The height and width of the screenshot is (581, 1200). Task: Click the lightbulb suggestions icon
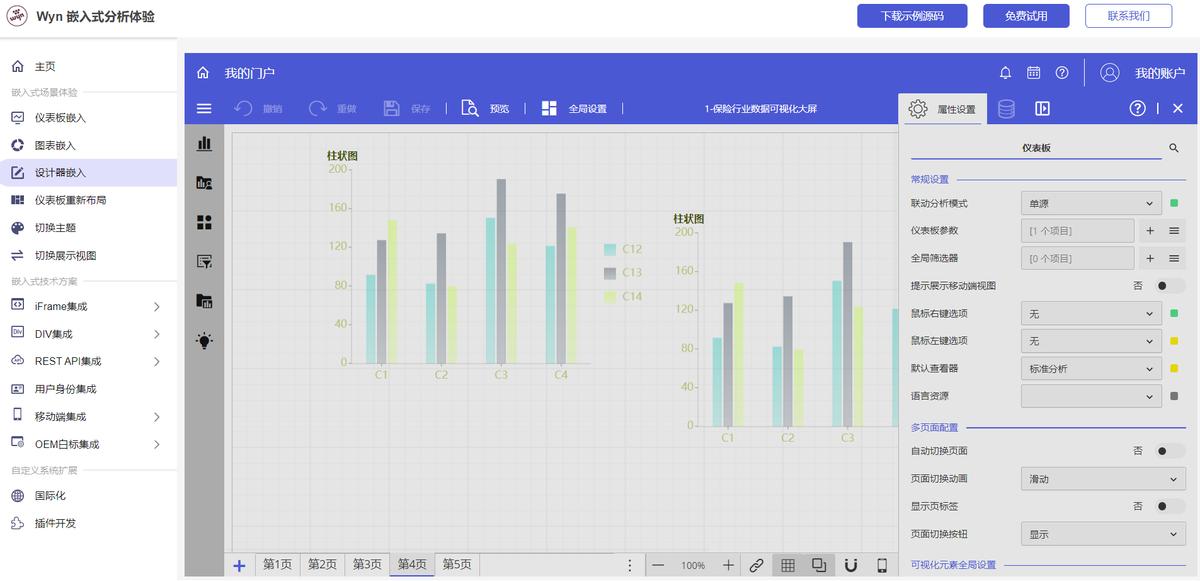203,339
